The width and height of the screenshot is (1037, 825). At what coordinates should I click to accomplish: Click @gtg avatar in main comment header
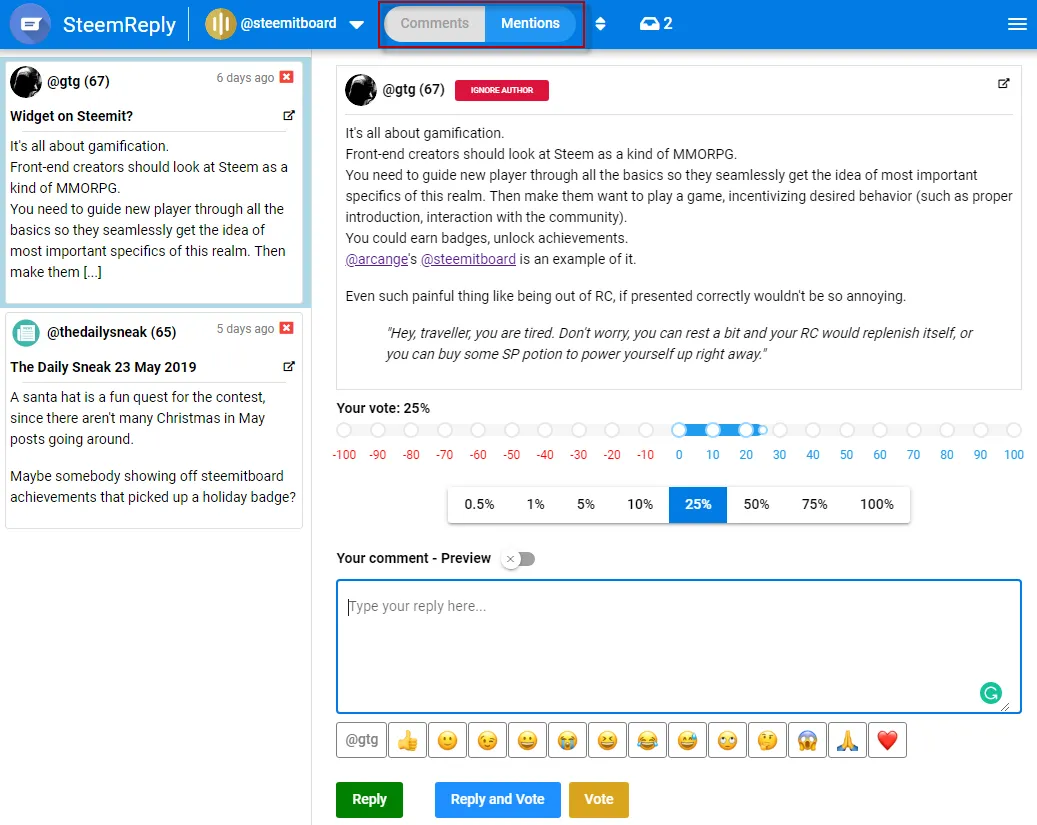tap(361, 89)
